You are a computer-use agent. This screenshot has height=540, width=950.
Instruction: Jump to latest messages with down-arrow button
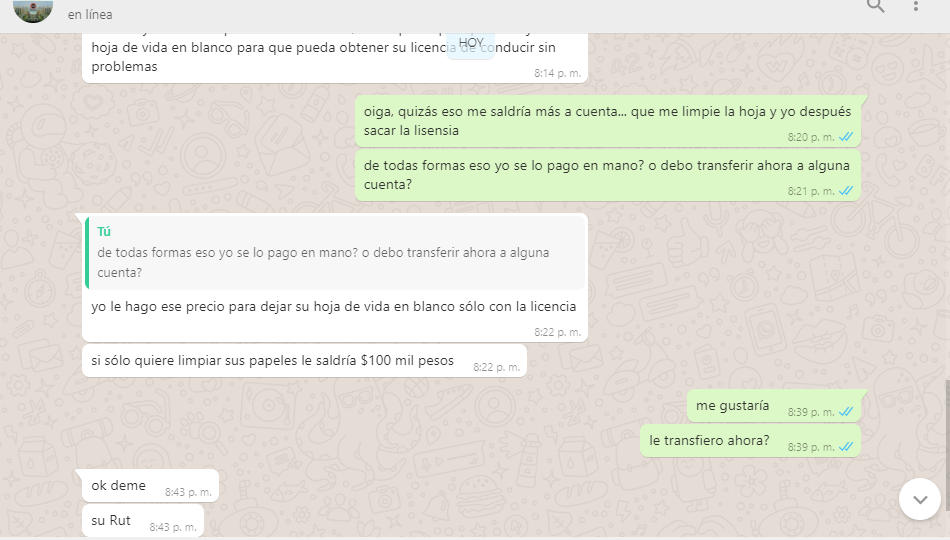[x=920, y=499]
